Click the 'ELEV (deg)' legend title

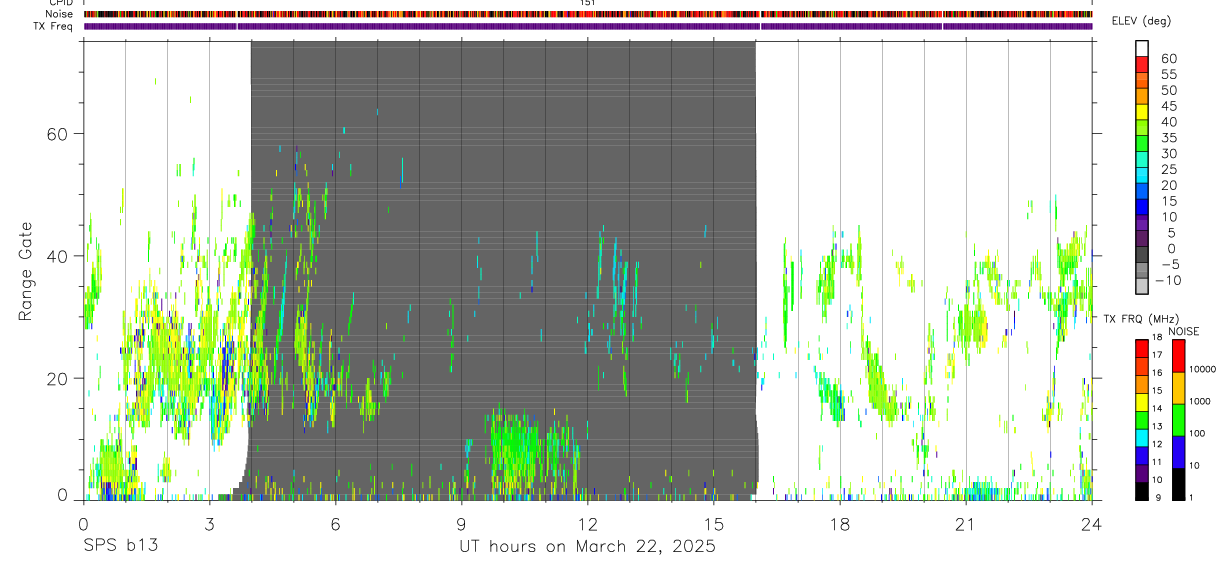pos(1141,21)
